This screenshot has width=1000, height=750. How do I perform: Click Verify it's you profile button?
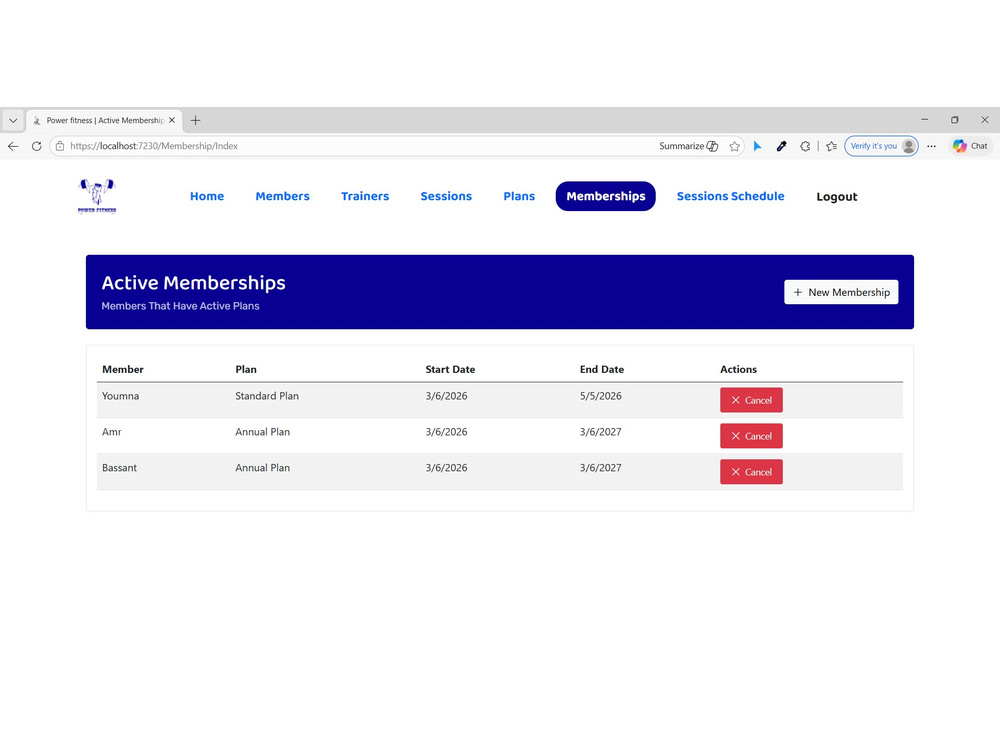tap(881, 146)
